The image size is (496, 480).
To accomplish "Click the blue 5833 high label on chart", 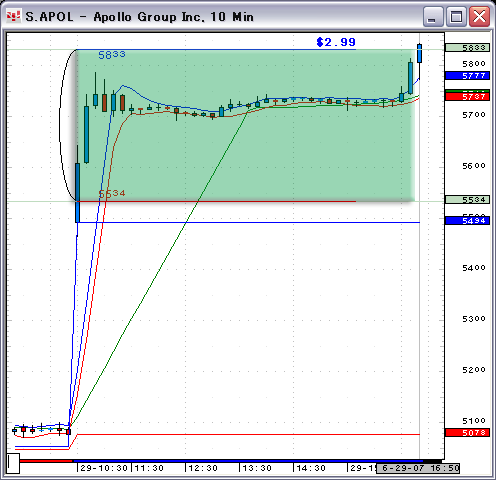I will (x=112, y=55).
